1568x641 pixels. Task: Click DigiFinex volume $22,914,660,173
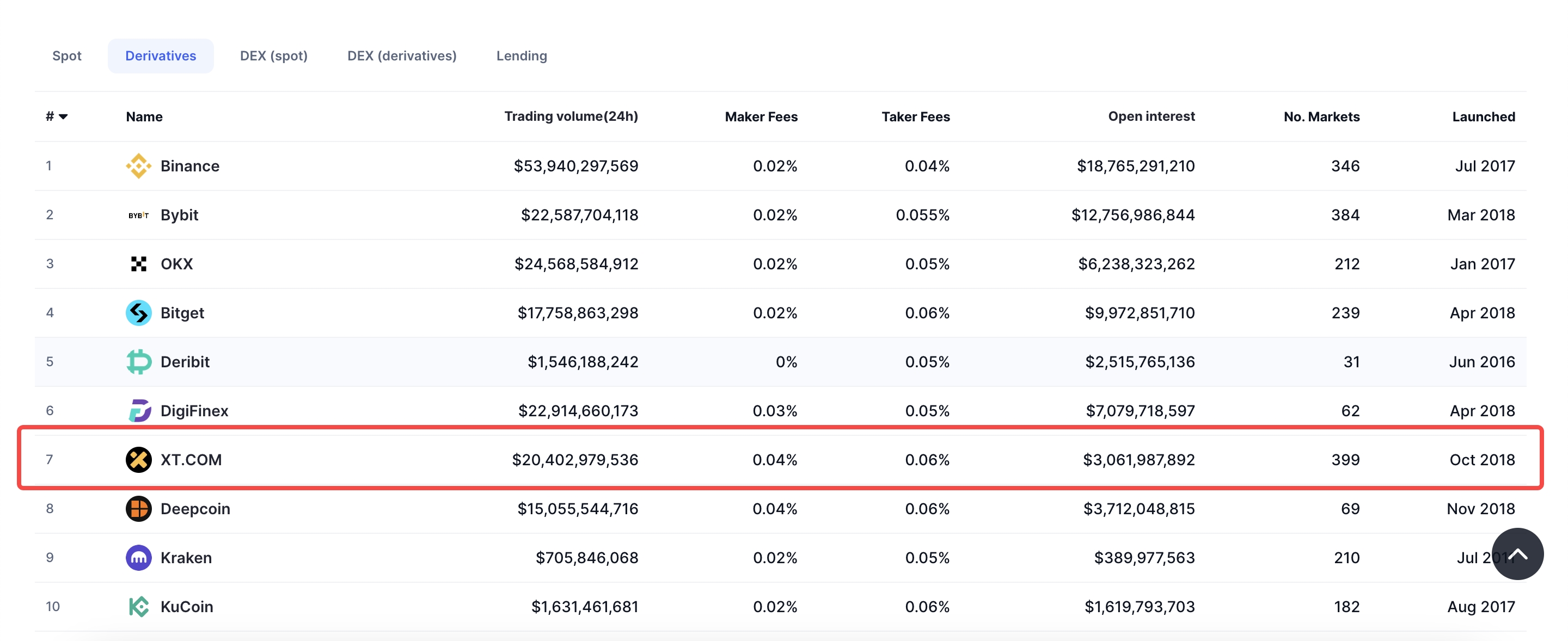coord(578,411)
